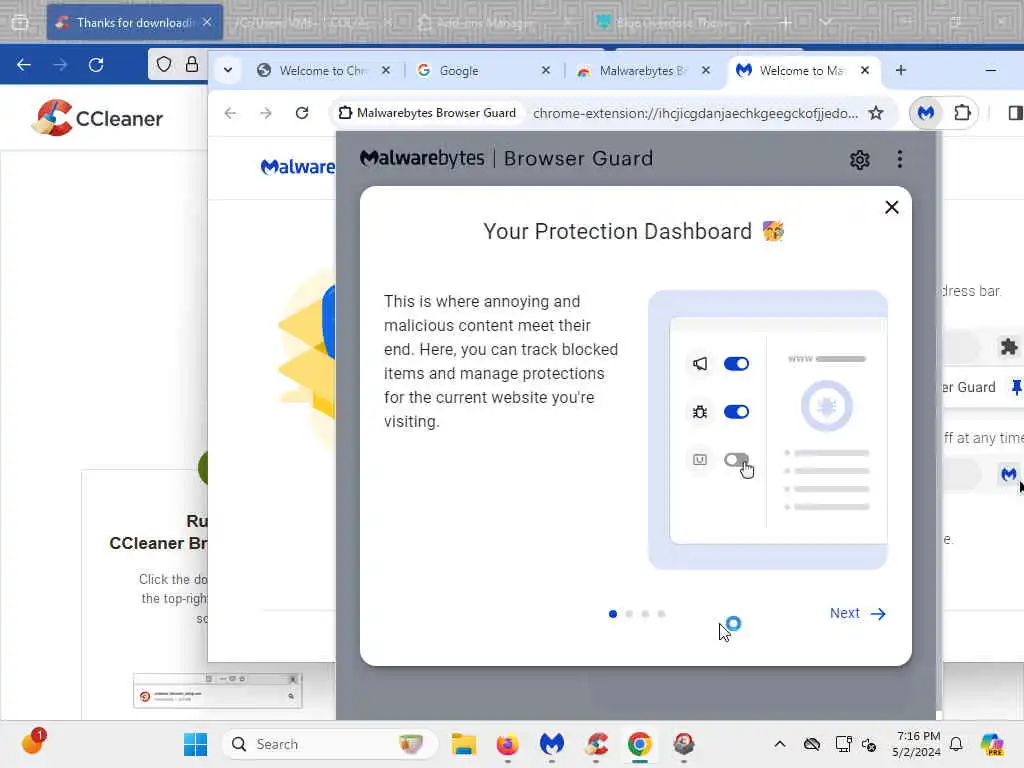
Task: Open the Browser Guard three-dot menu
Action: coord(900,159)
